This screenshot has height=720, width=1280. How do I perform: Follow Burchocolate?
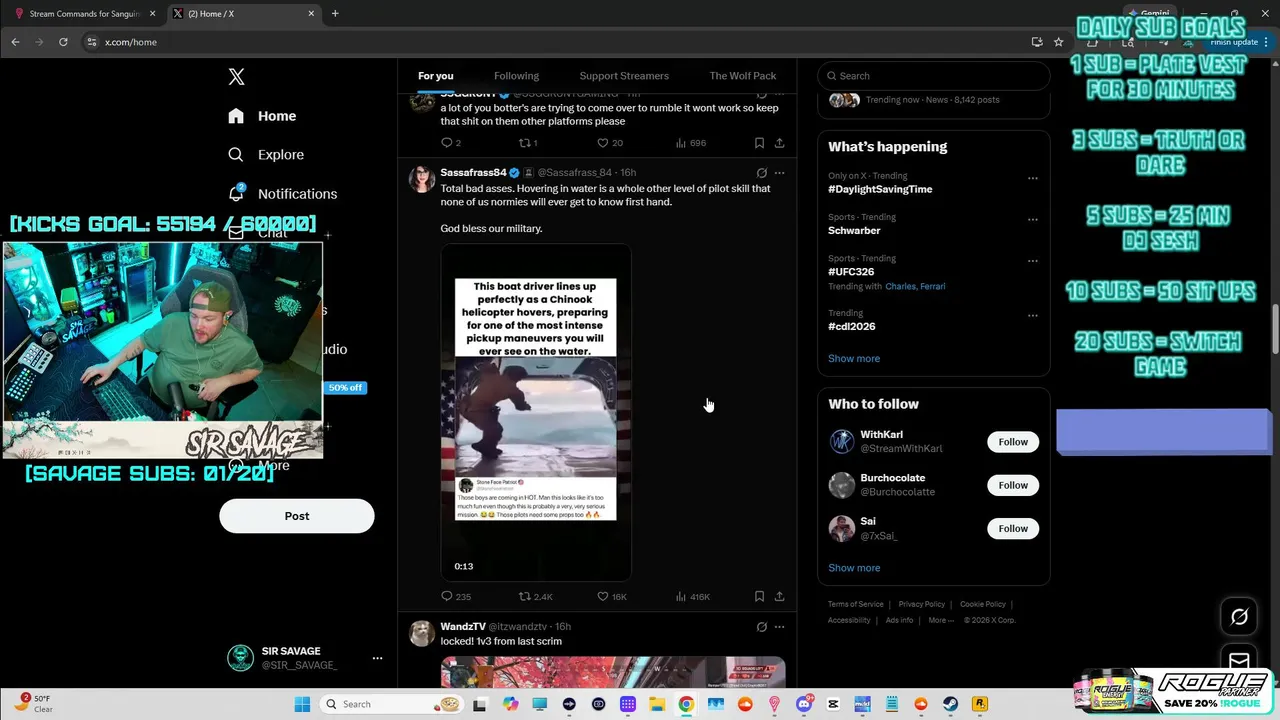coord(1013,485)
